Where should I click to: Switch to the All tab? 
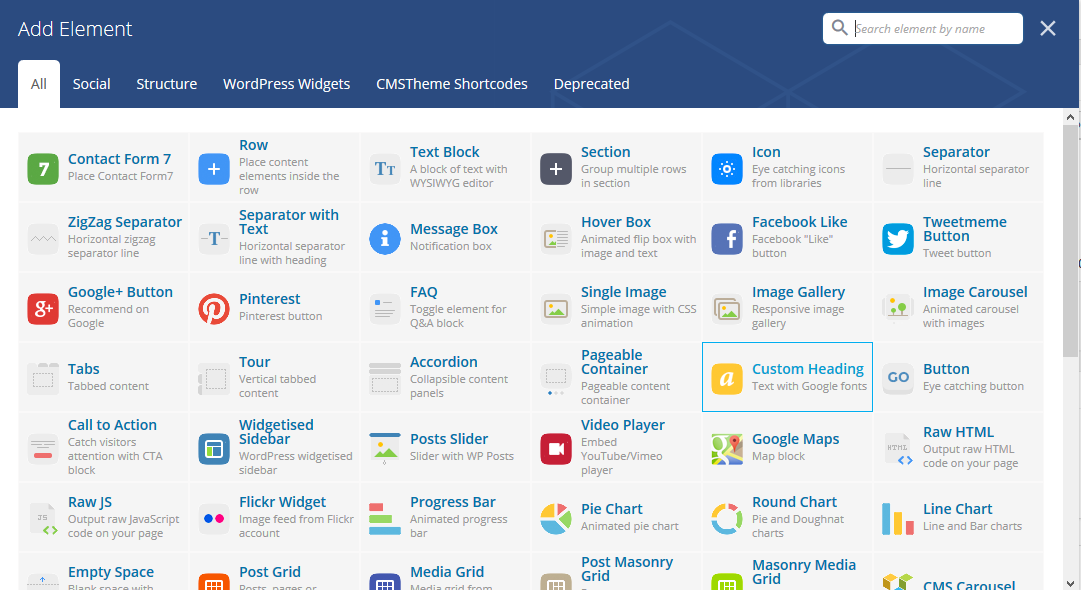39,84
